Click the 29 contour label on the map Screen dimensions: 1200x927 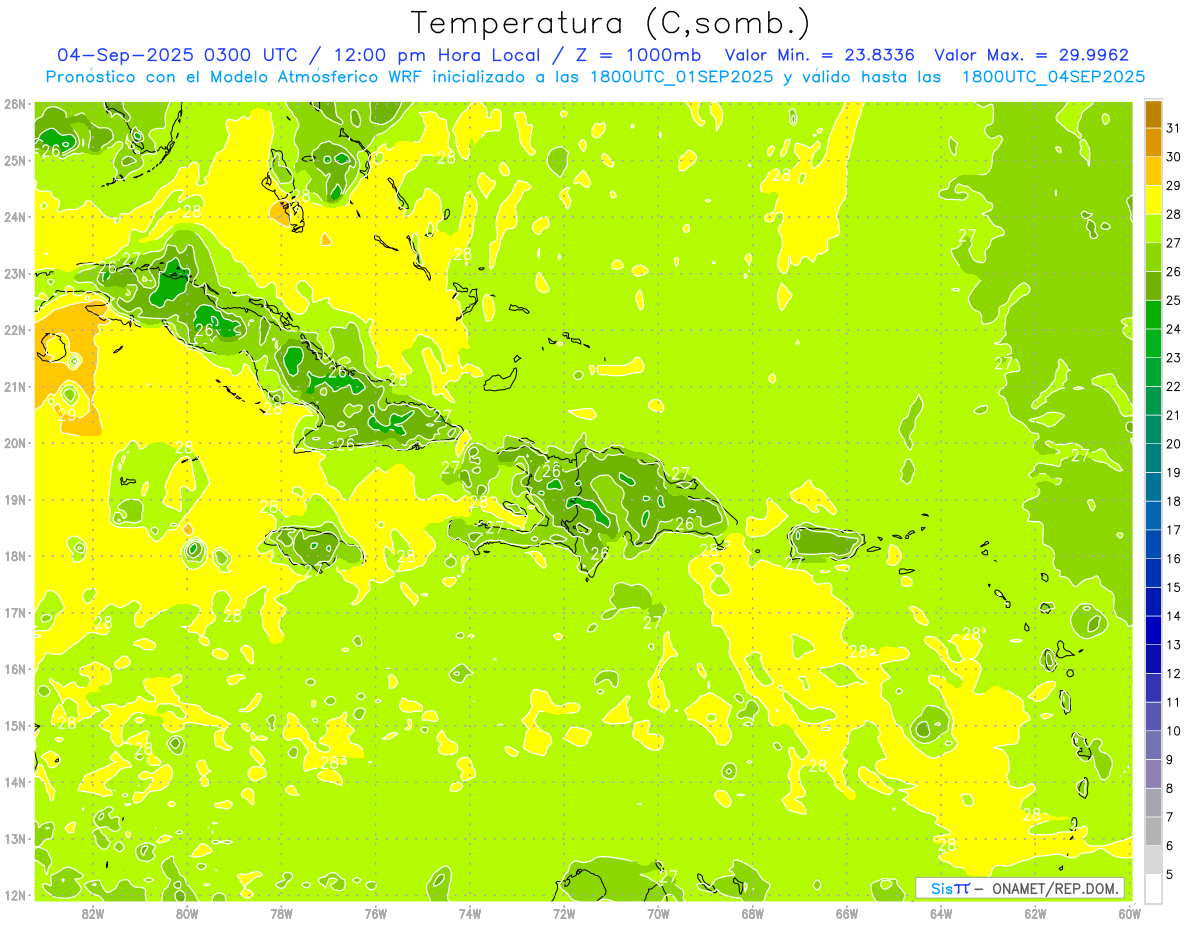click(x=67, y=414)
